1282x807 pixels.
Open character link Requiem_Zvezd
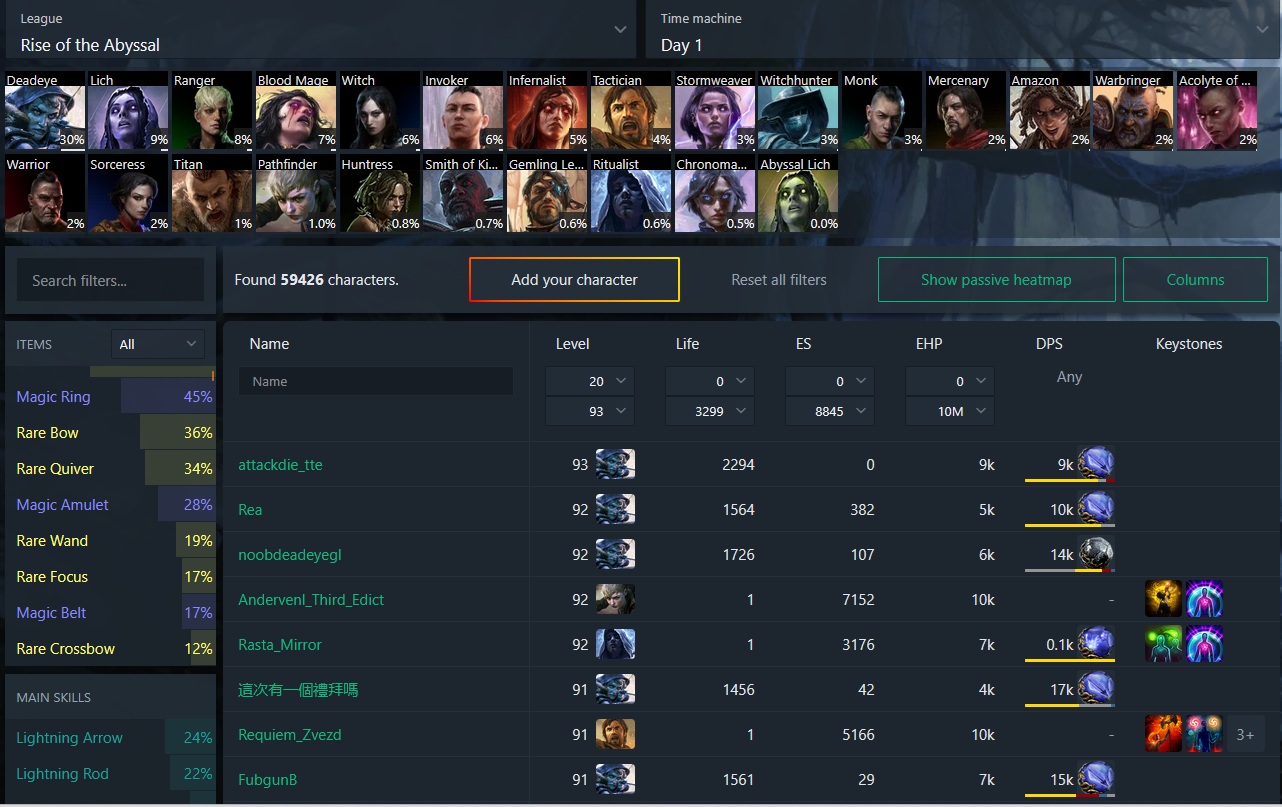[290, 735]
